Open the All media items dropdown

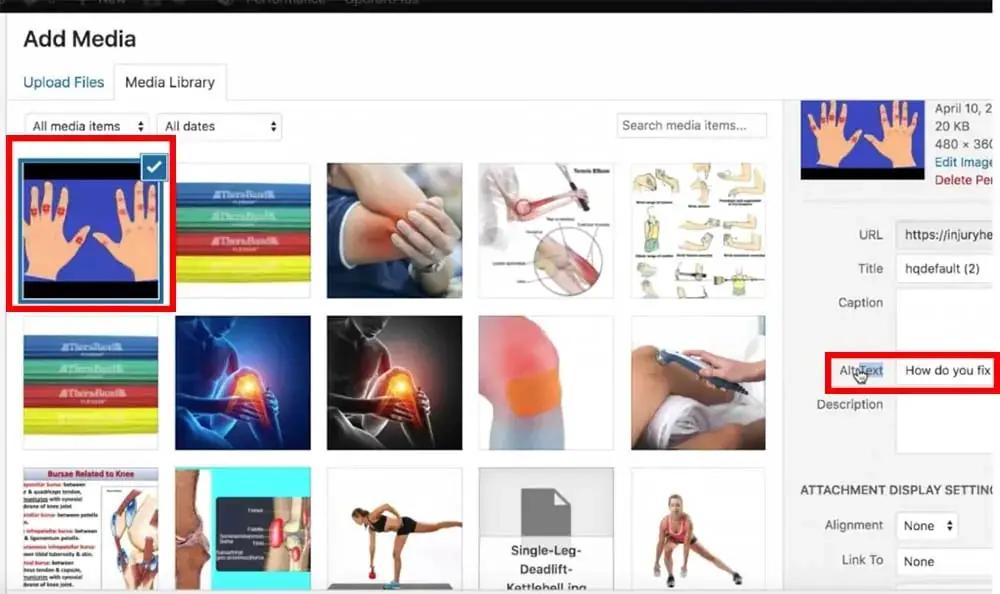tap(87, 126)
